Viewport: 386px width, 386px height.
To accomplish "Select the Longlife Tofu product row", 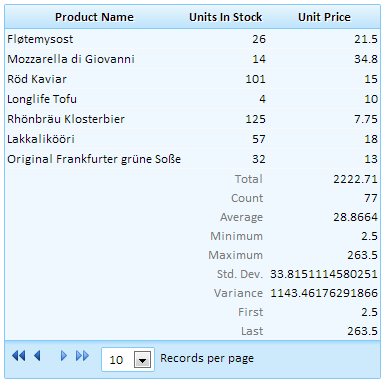I will pyautogui.click(x=192, y=99).
